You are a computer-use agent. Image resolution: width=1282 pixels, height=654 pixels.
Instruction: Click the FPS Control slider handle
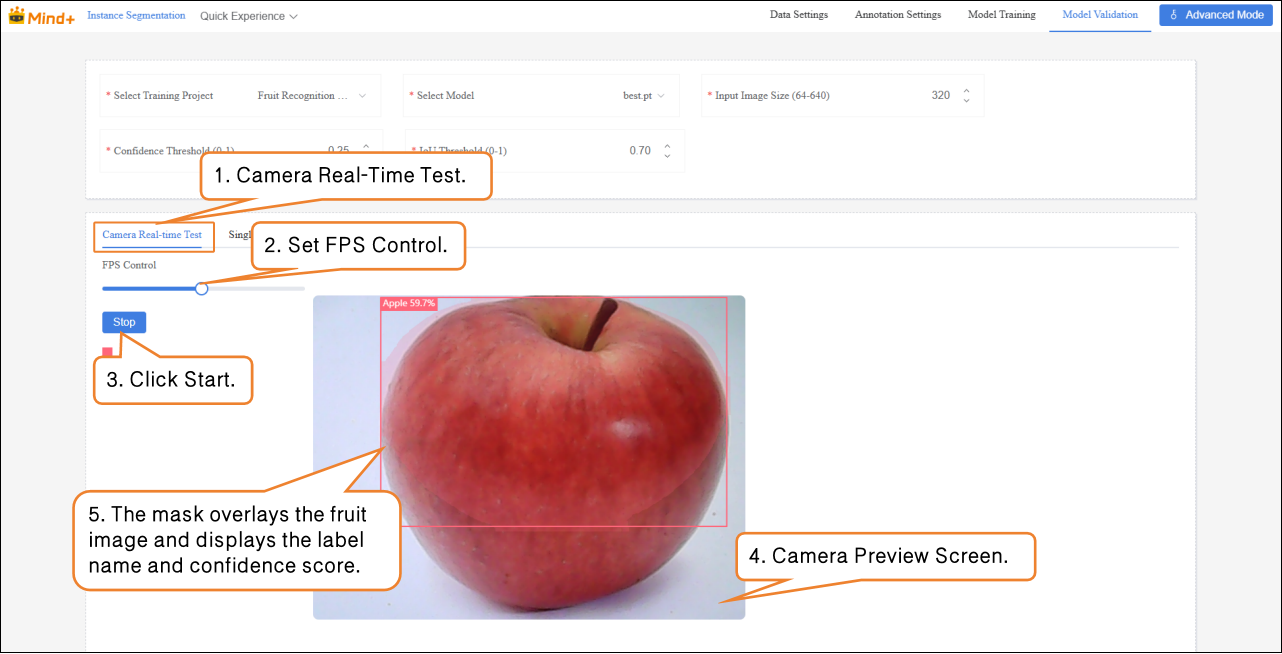(x=202, y=288)
